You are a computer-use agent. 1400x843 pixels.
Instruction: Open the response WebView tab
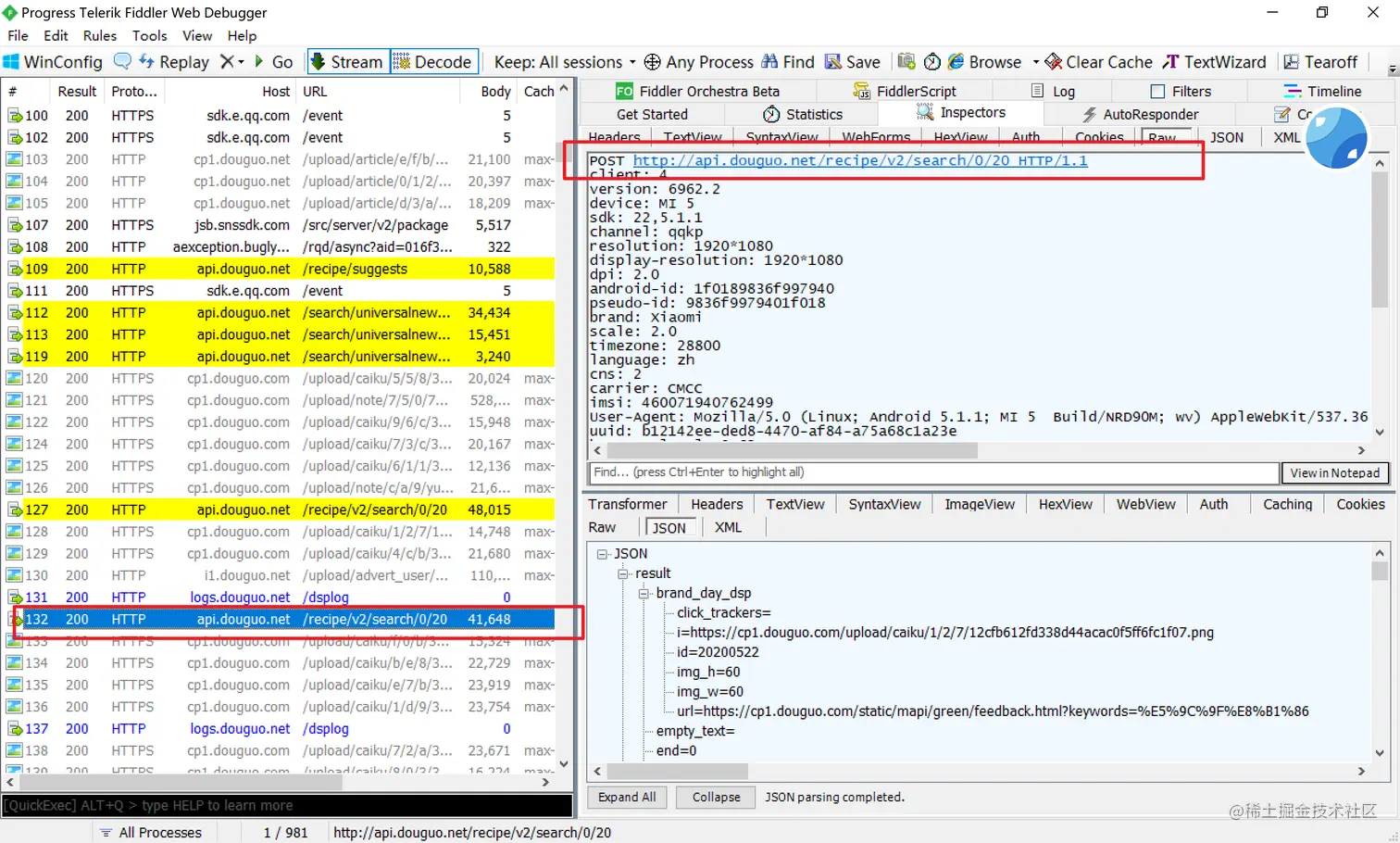point(1145,504)
